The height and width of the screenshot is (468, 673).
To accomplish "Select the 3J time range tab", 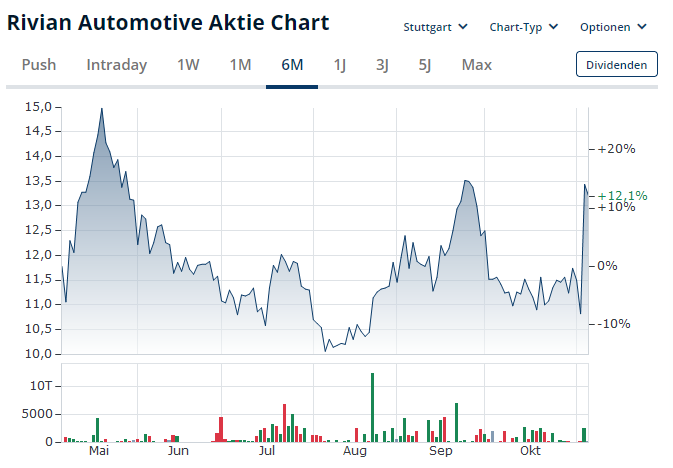I will point(382,65).
